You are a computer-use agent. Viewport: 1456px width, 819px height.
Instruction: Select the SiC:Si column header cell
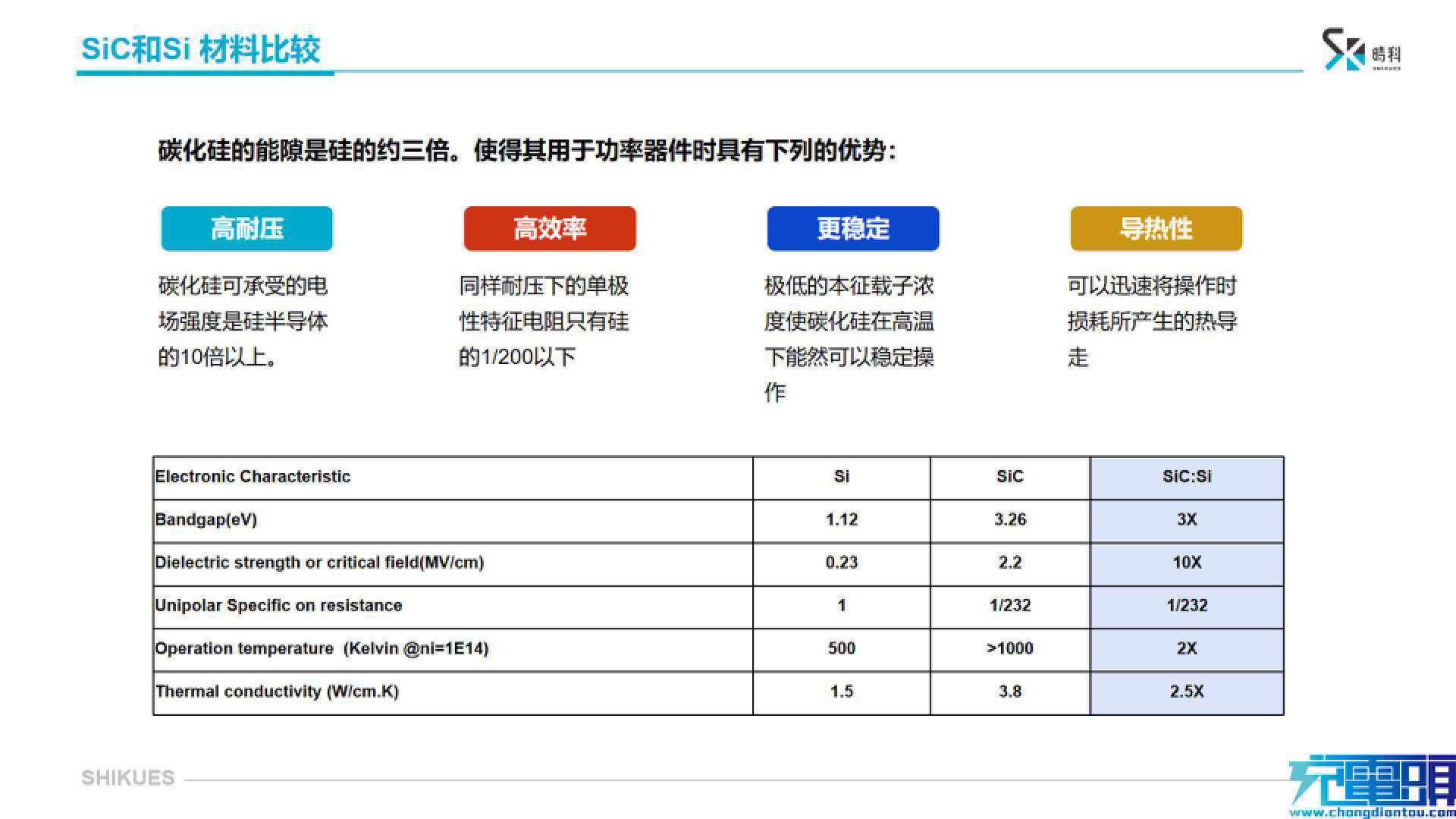click(x=1186, y=477)
